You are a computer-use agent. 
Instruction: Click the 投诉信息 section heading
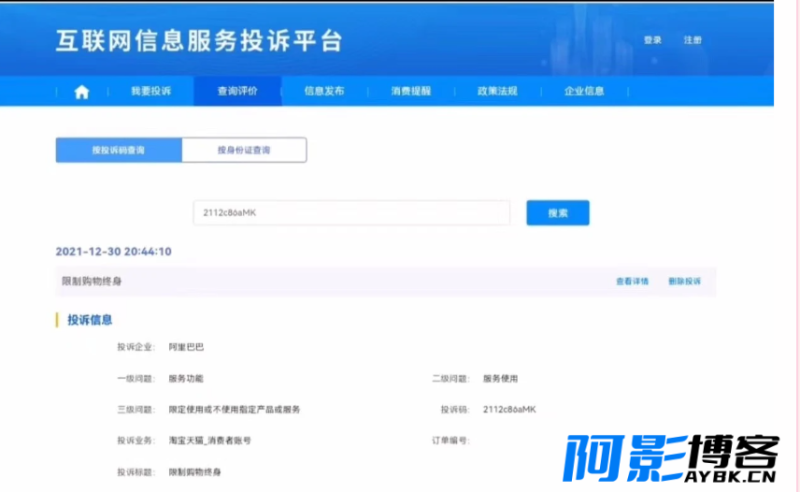pyautogui.click(x=90, y=320)
